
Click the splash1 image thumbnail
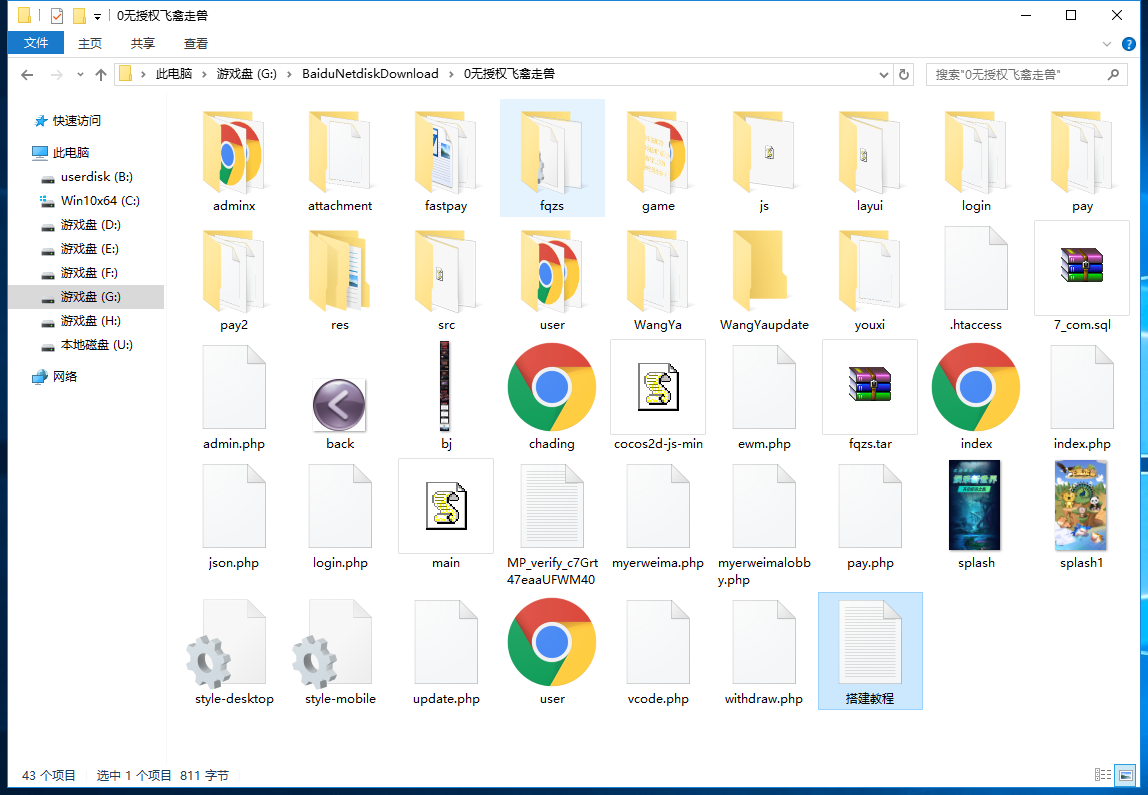tap(1081, 505)
